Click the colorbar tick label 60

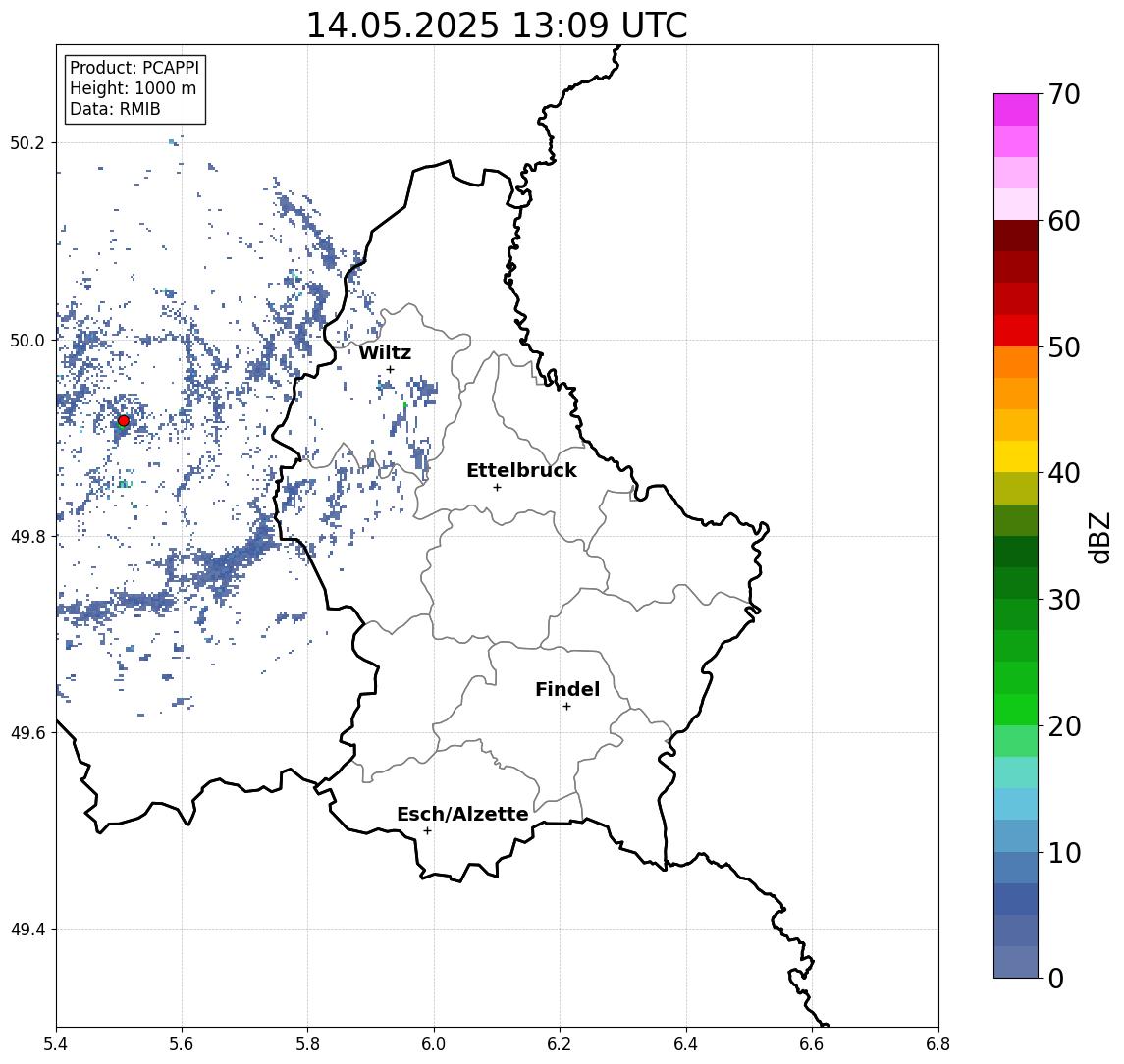tap(1064, 221)
